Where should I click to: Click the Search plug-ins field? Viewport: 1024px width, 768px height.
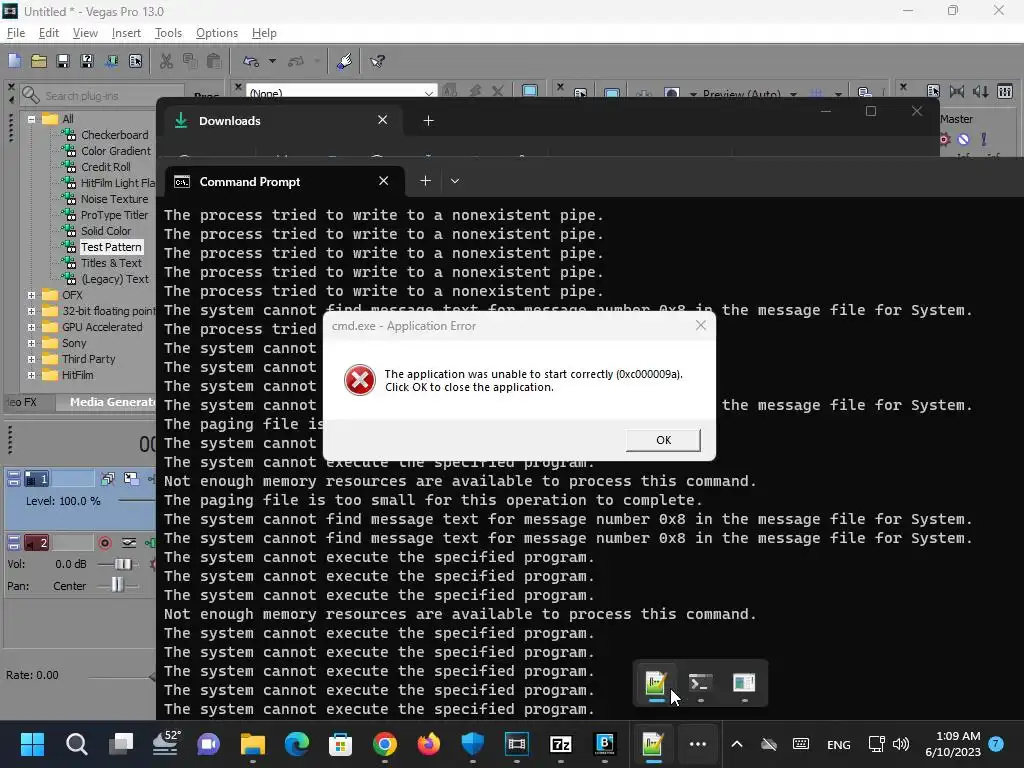[x=104, y=95]
